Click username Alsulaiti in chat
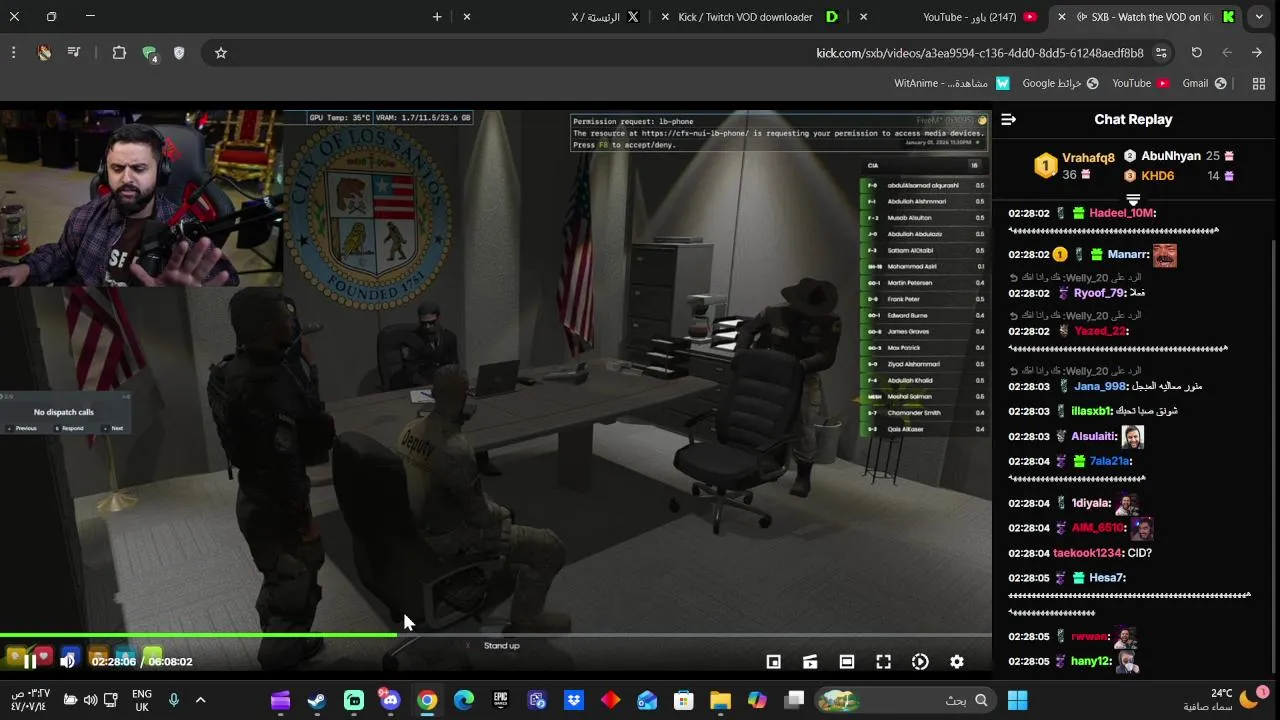The image size is (1280, 720). pyautogui.click(x=1094, y=436)
